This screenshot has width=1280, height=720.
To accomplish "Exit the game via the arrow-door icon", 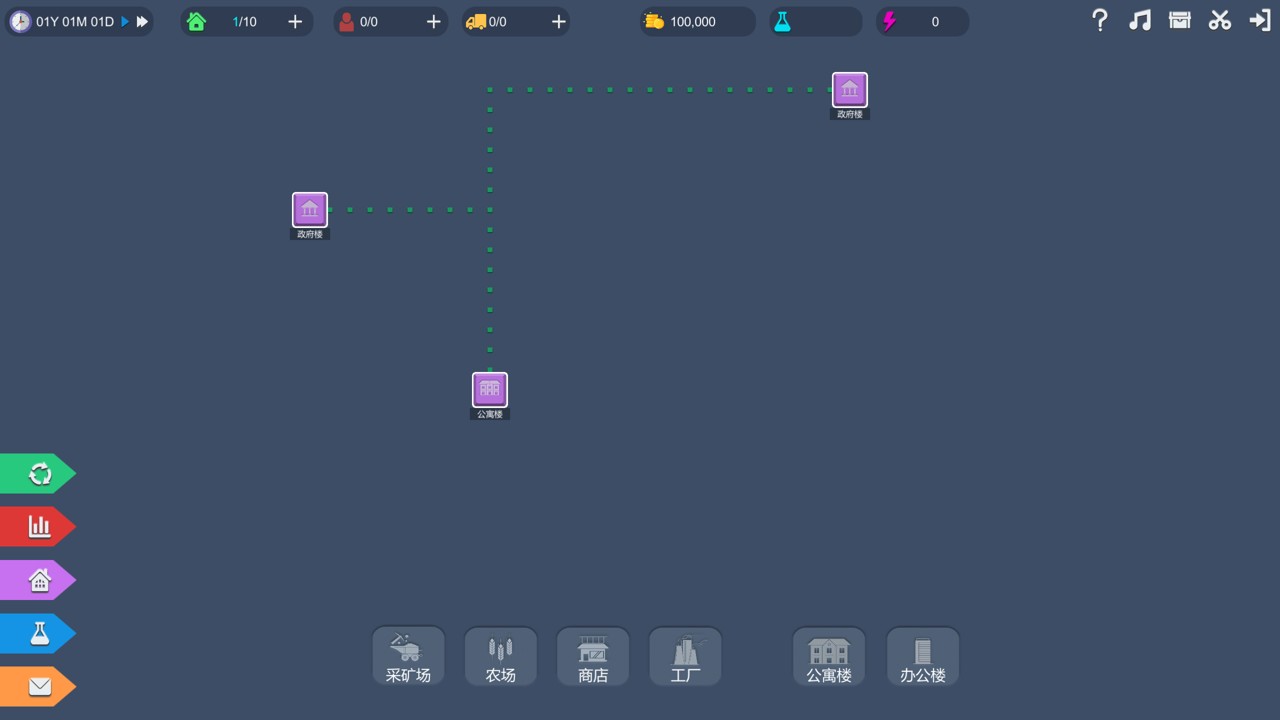I will [x=1260, y=21].
